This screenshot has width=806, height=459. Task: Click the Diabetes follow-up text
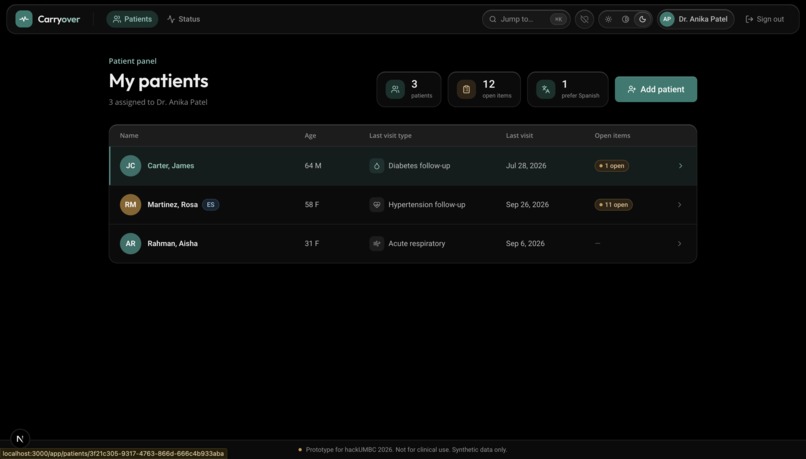pyautogui.click(x=419, y=166)
